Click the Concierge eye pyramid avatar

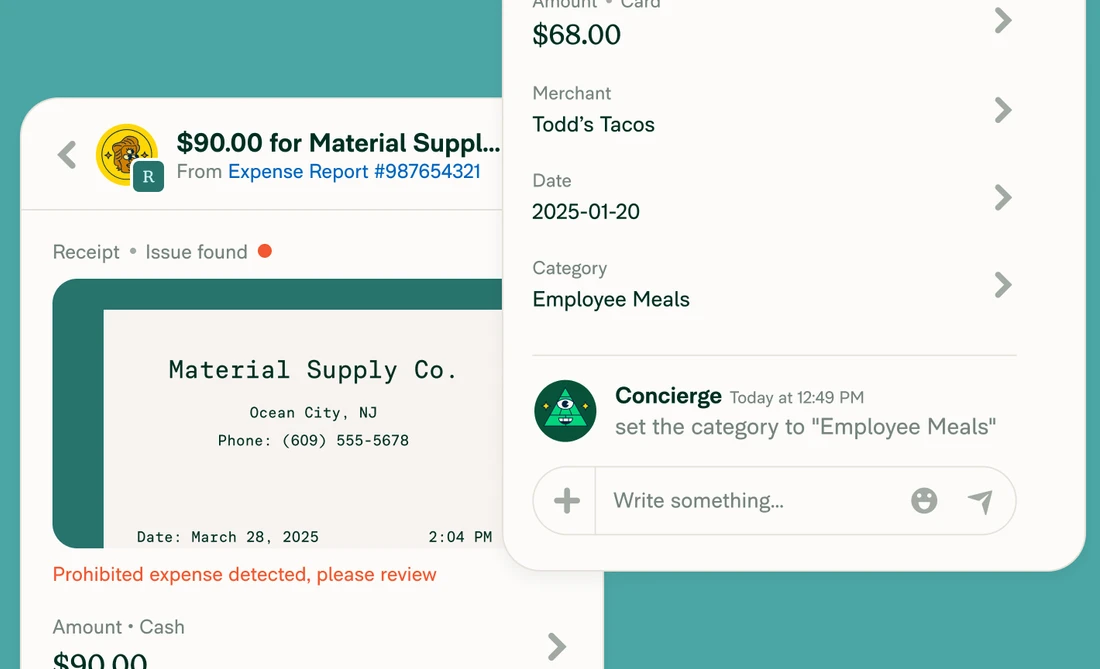565,411
